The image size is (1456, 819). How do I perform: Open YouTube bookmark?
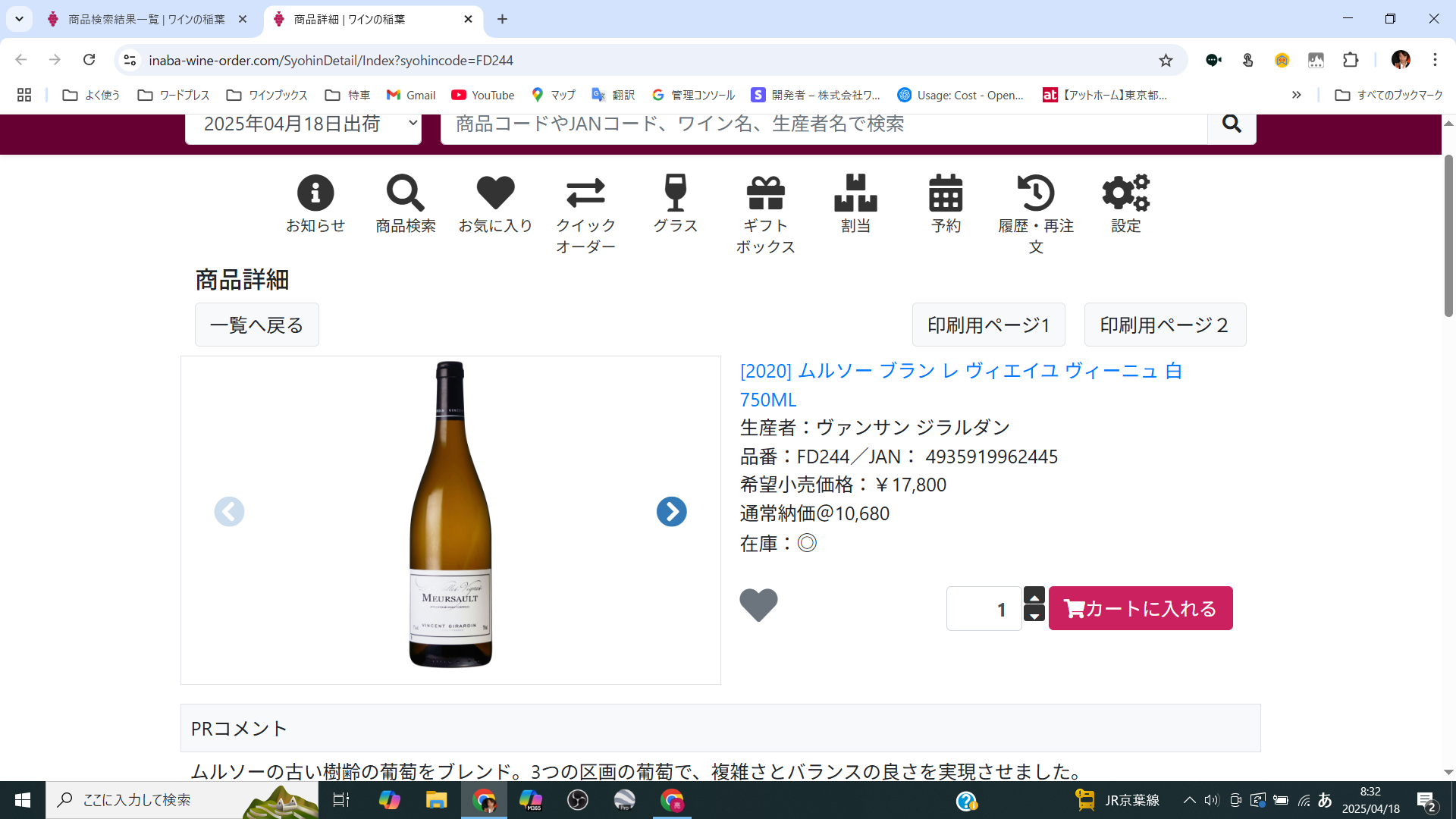(x=483, y=95)
